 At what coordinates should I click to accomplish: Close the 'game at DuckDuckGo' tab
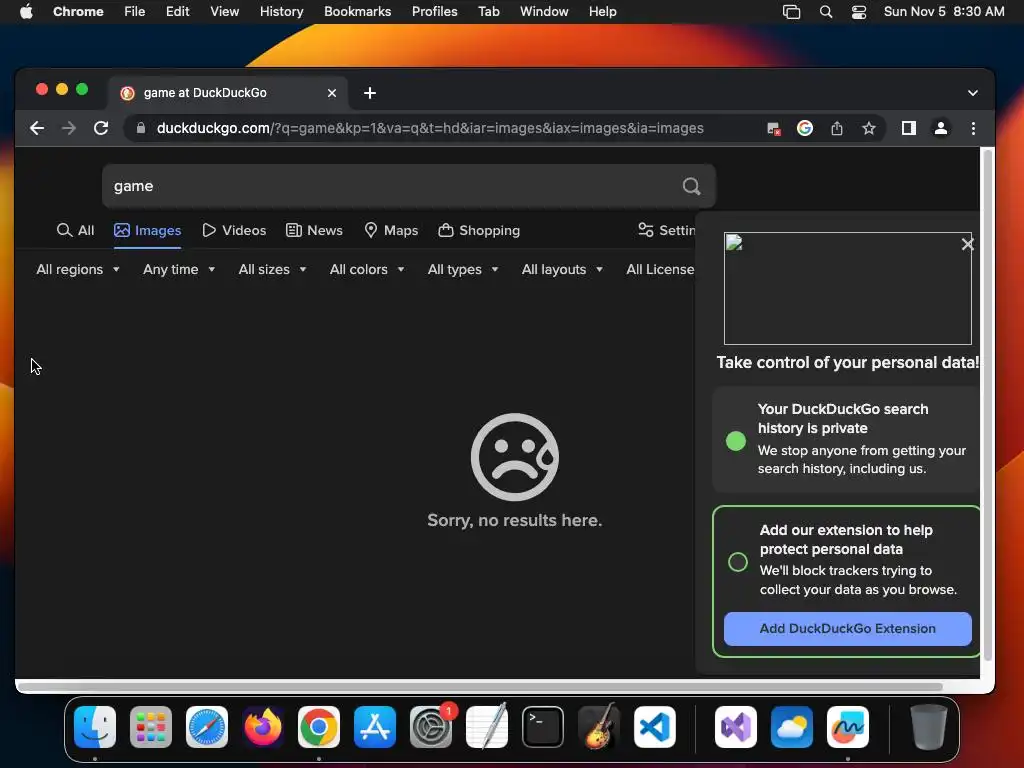point(332,93)
